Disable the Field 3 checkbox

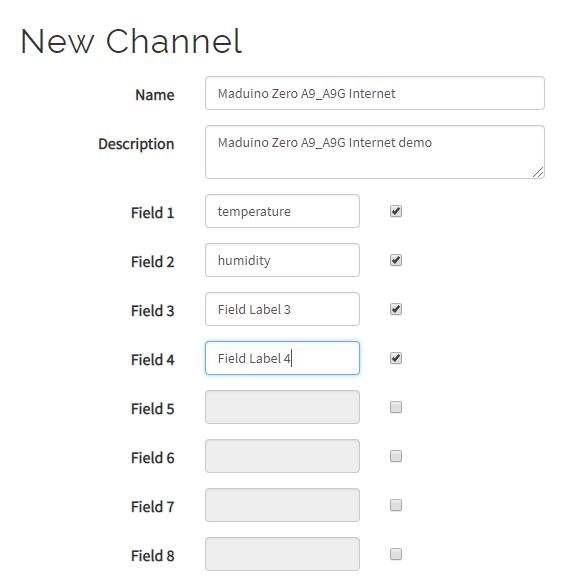396,309
